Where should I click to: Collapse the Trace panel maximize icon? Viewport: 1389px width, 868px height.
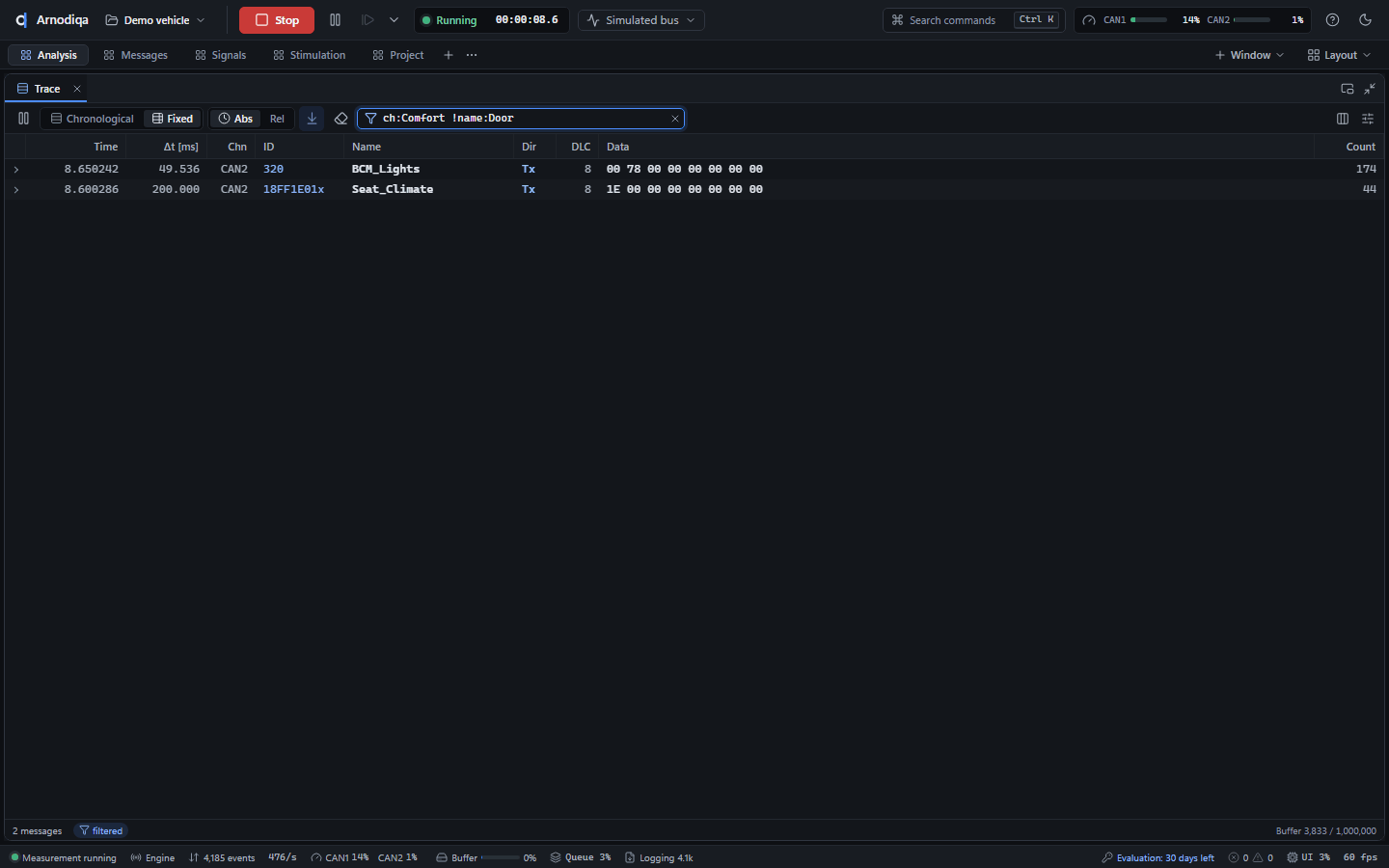(1370, 89)
